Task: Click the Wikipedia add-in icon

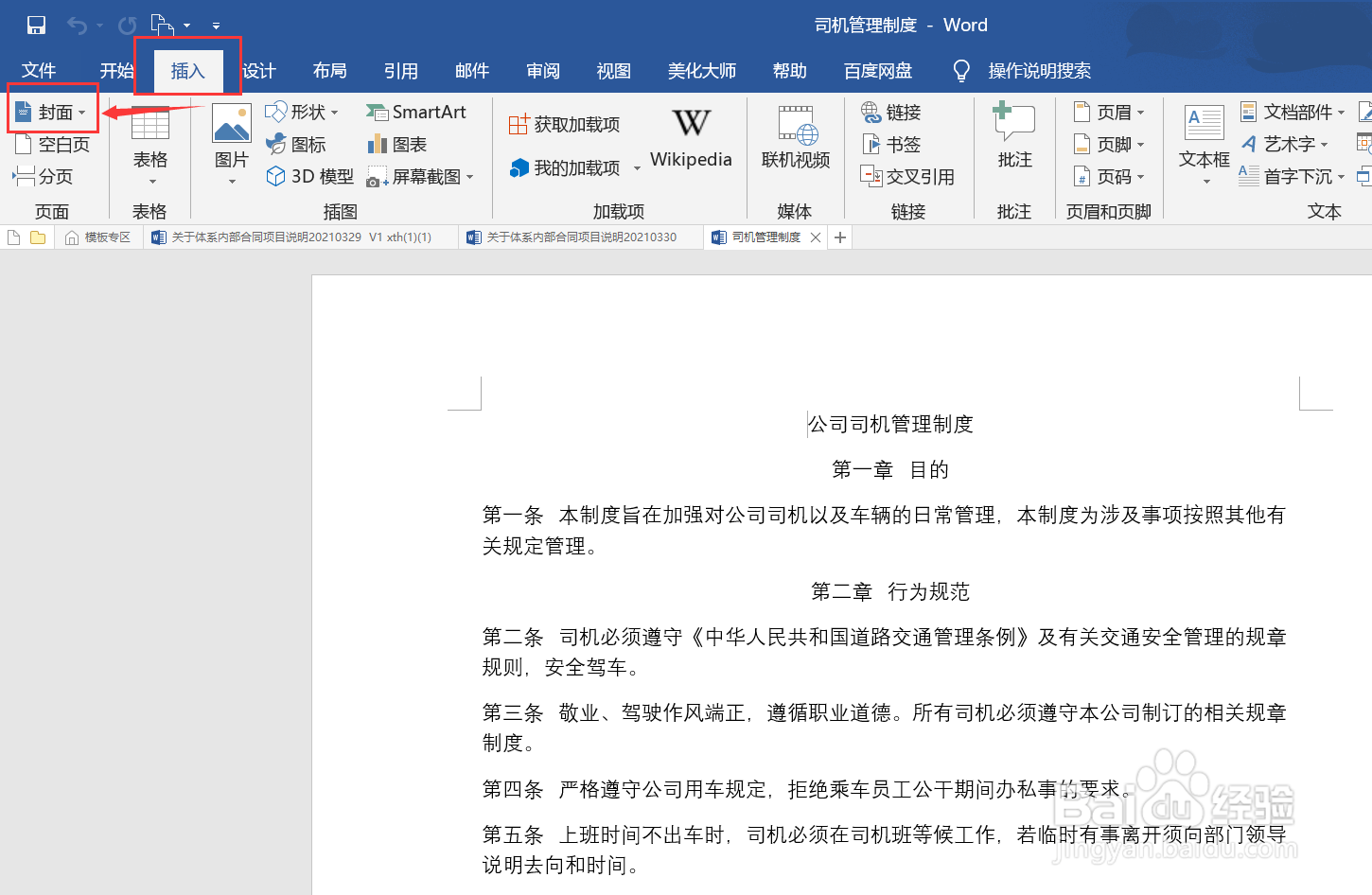Action: click(x=690, y=132)
